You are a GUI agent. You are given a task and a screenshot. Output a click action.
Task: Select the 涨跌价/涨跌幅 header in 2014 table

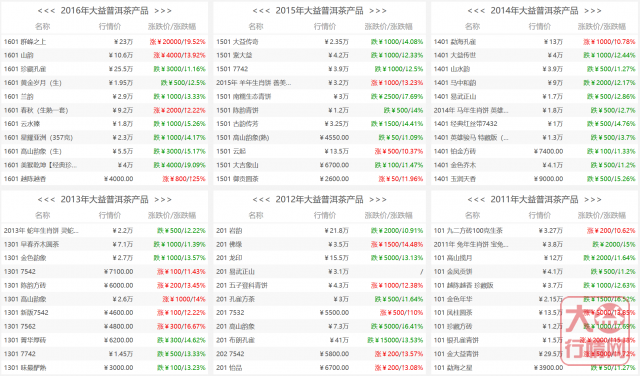click(x=602, y=27)
